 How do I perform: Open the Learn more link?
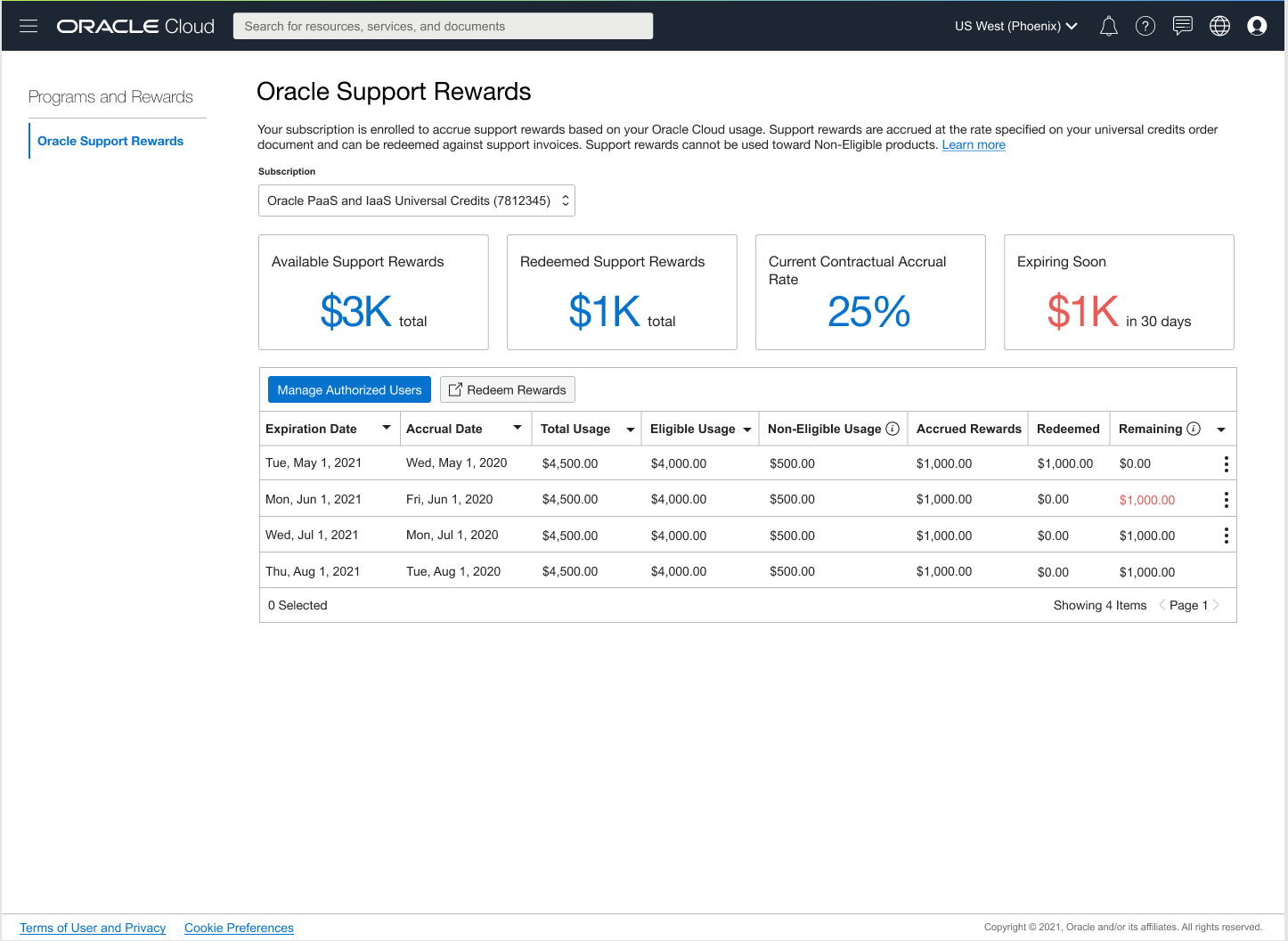tap(974, 144)
